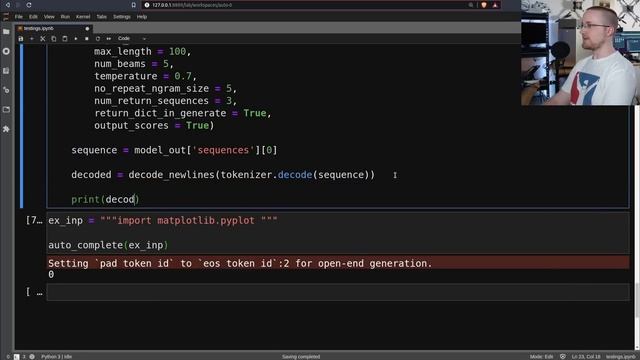Open the open tabs sidebar icon
This screenshot has height=360, width=640.
6,109
